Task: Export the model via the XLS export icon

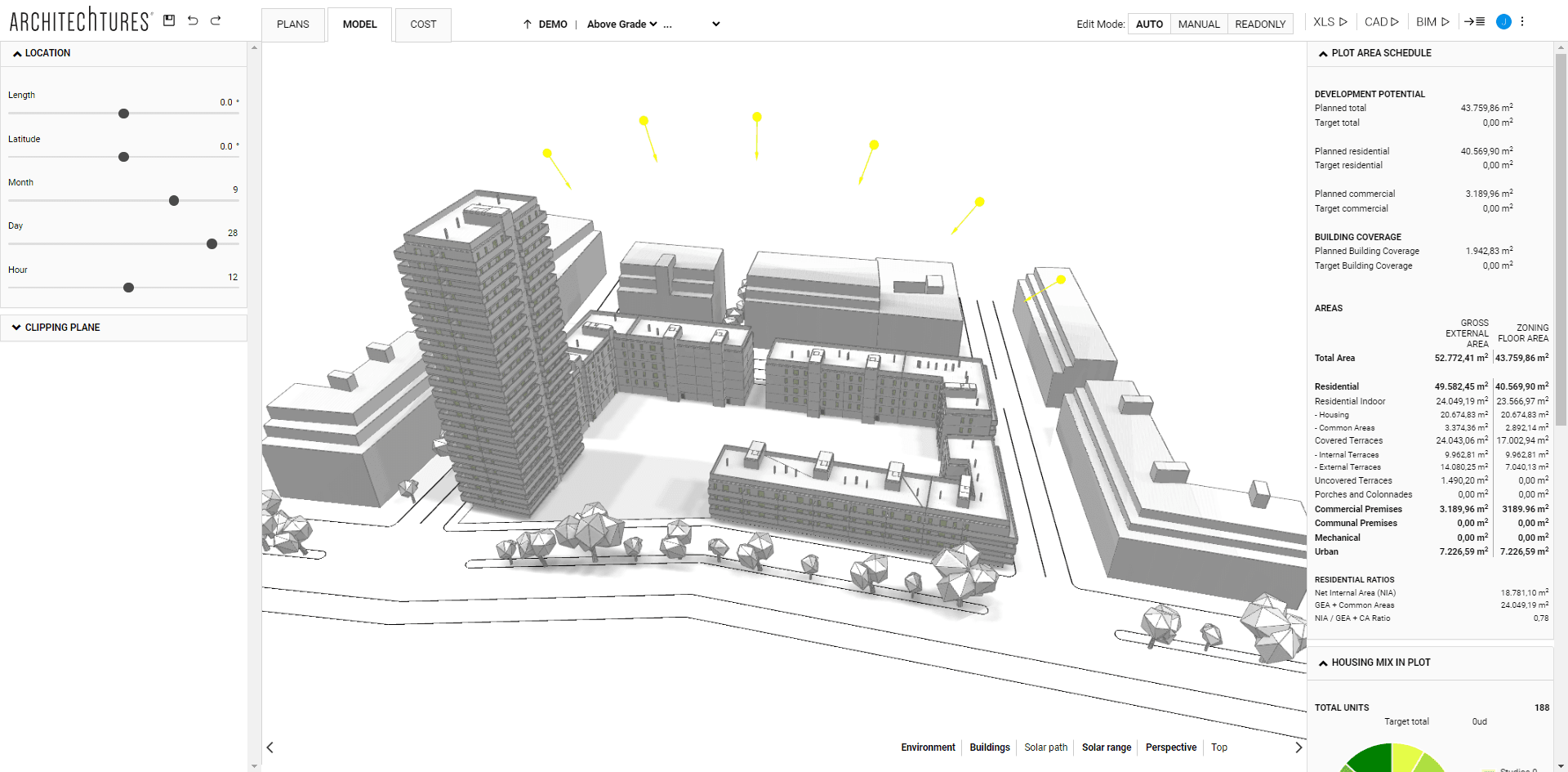Action: [x=1330, y=22]
